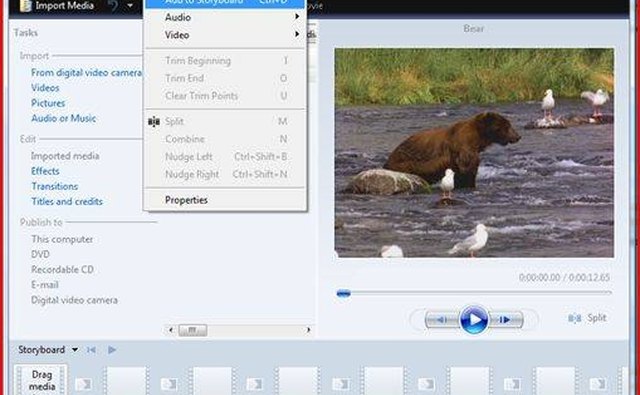Viewport: 640px width, 395px height.
Task: Choose Clear Trim Points menu entry
Action: 225,95
